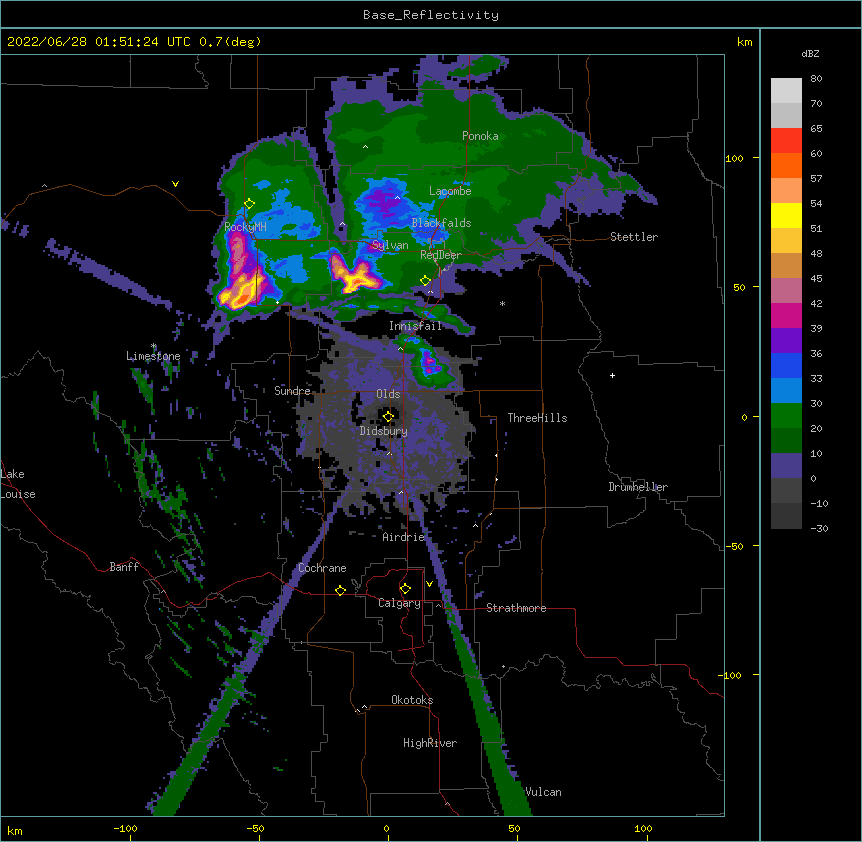Screen dimensions: 862x842
Task: Select the RedDeer city label
Action: pos(441,255)
